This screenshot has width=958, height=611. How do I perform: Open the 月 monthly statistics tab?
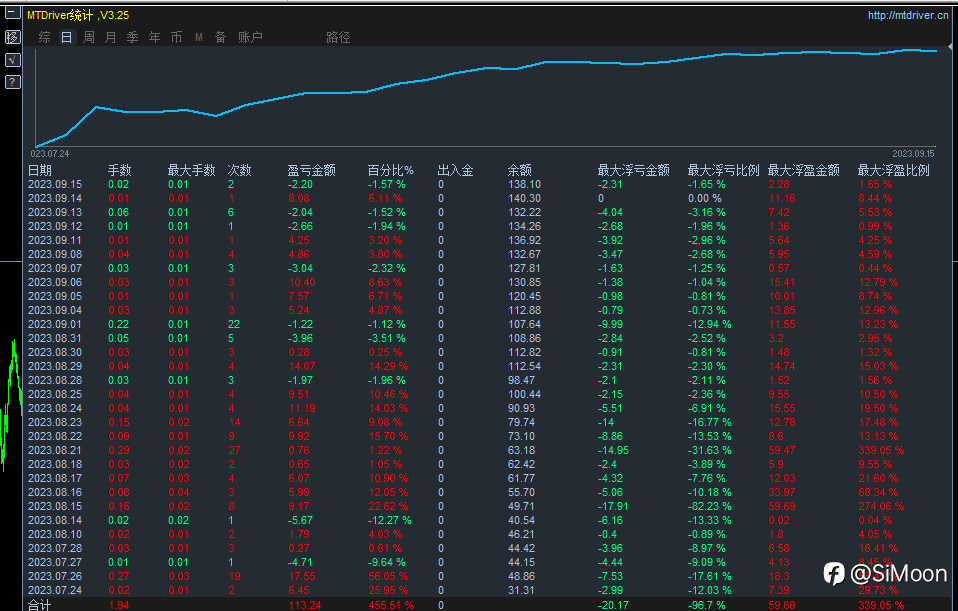(110, 37)
